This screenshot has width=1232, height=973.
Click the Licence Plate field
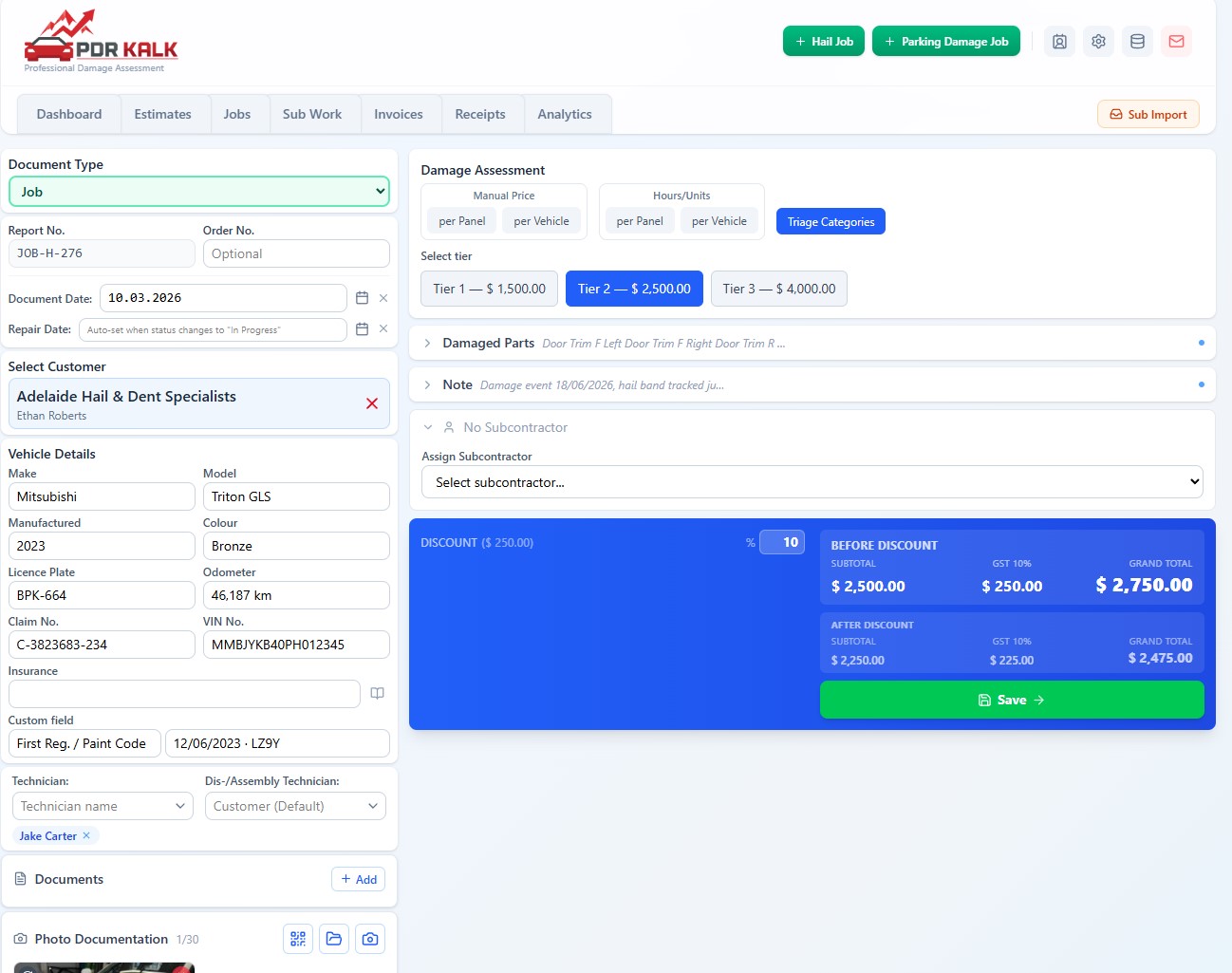(x=102, y=595)
